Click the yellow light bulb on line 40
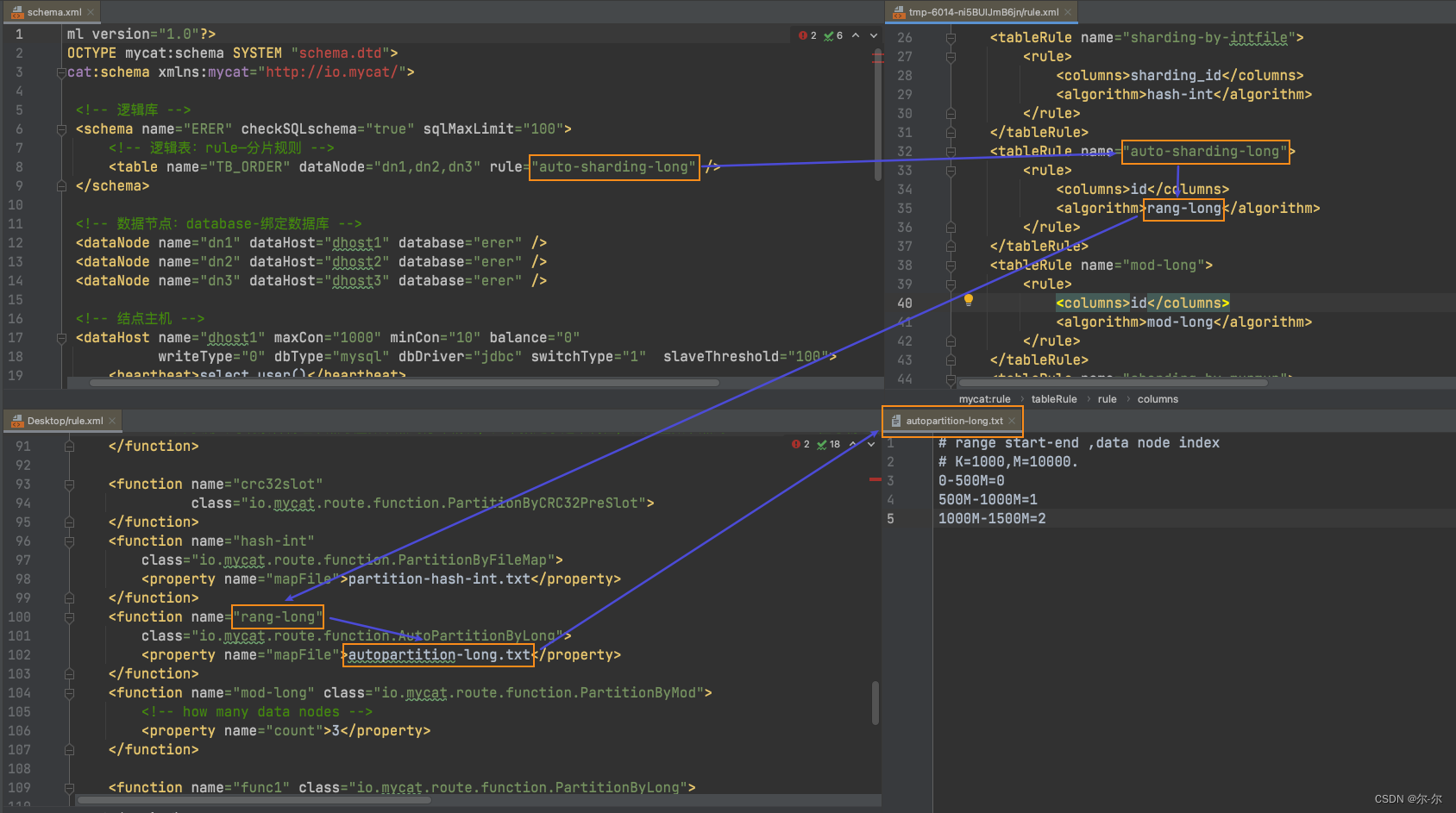 (x=969, y=300)
